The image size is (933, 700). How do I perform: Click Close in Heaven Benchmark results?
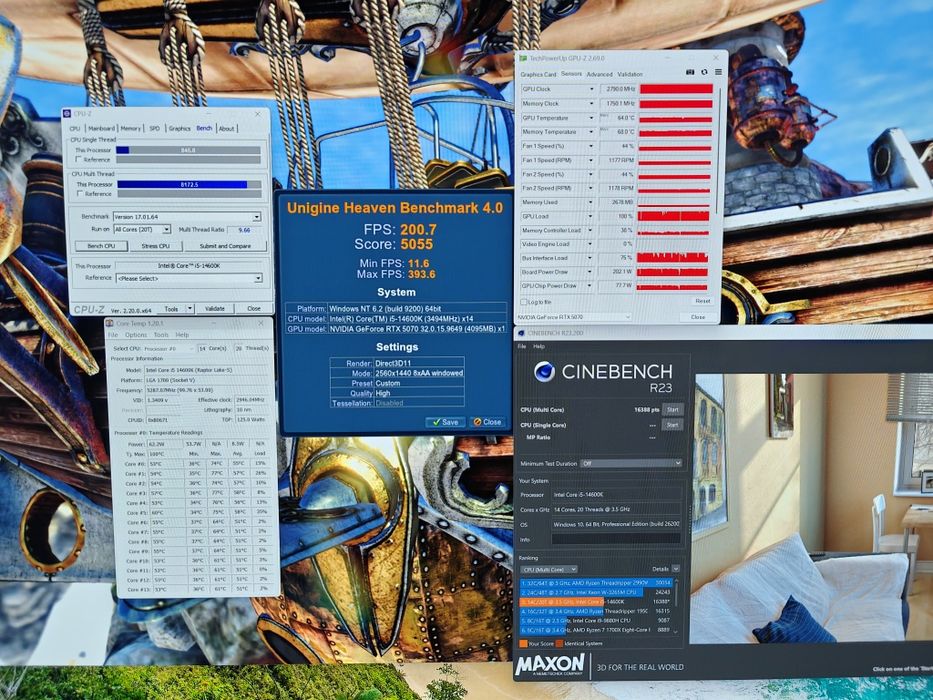487,422
